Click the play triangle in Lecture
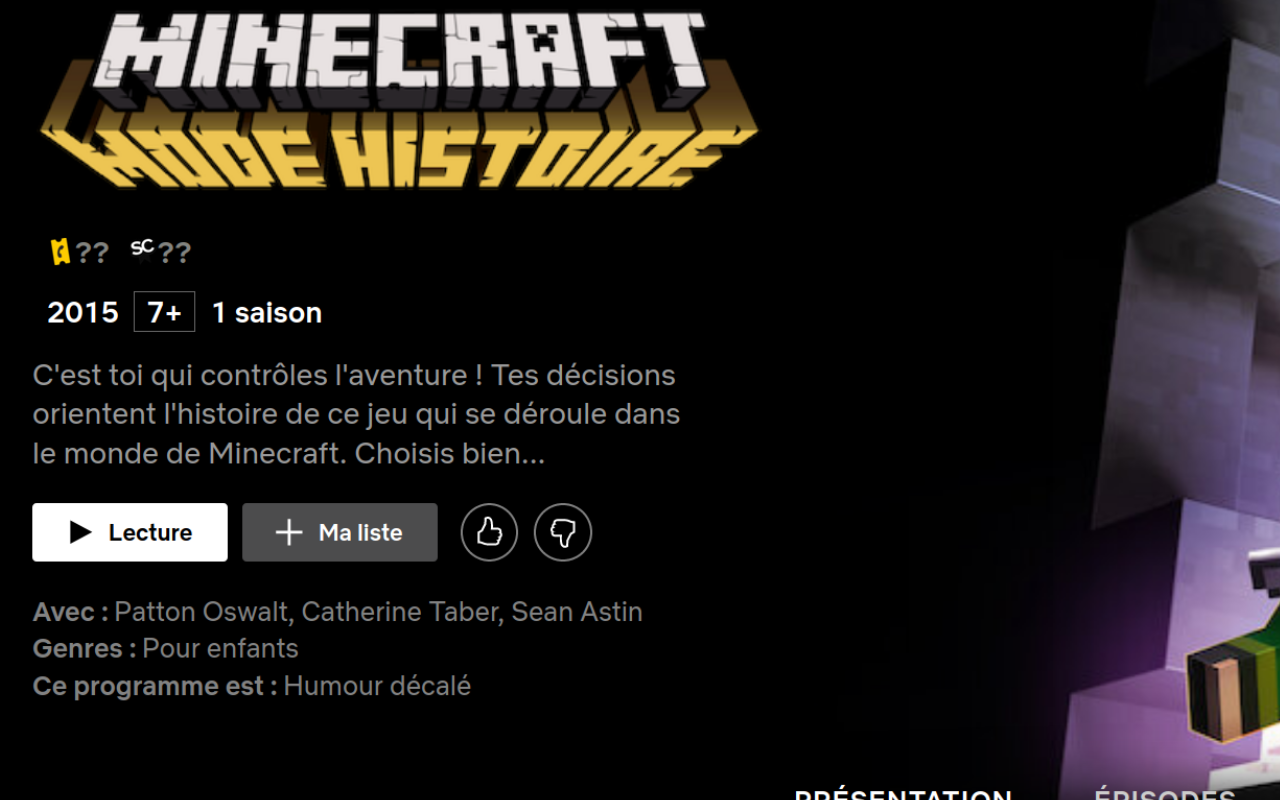Image resolution: width=1280 pixels, height=800 pixels. coord(81,532)
